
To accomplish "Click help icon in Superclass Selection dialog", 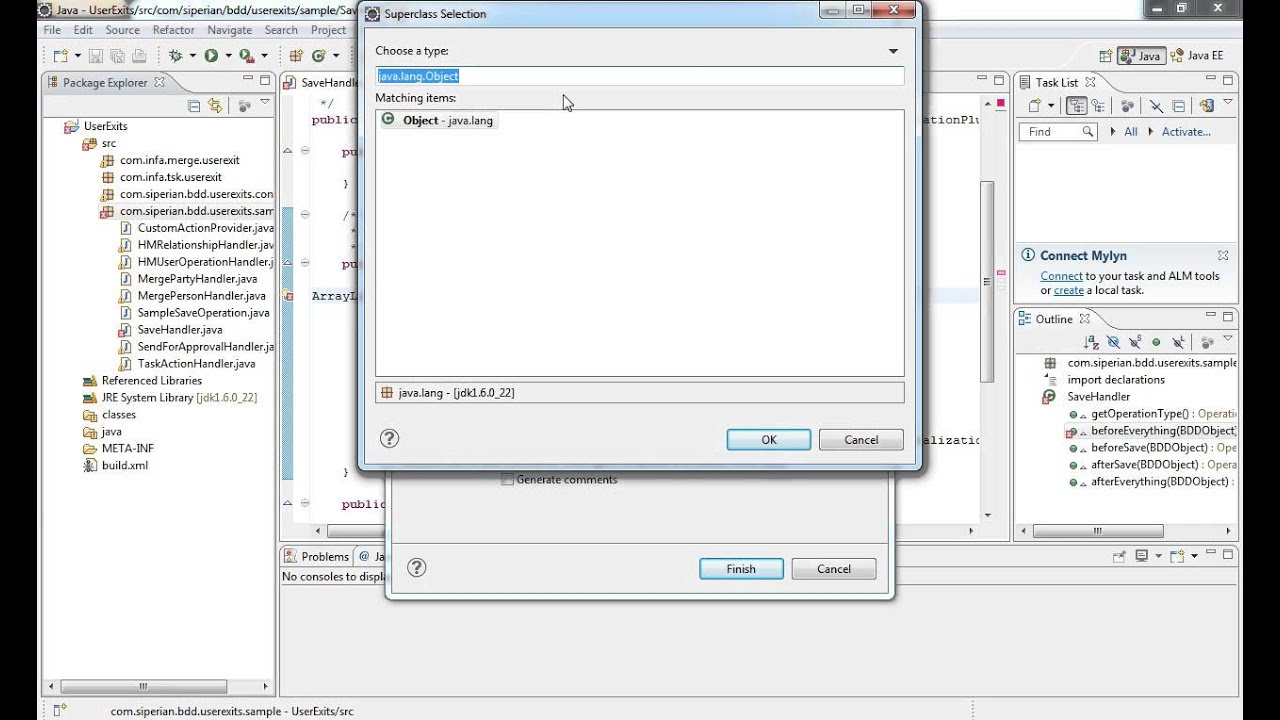I will click(x=390, y=438).
